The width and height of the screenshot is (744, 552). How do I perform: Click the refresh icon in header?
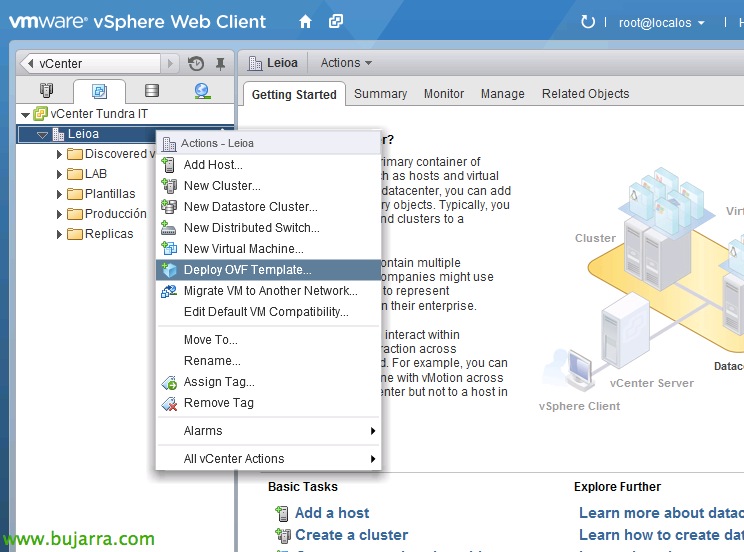pos(587,22)
